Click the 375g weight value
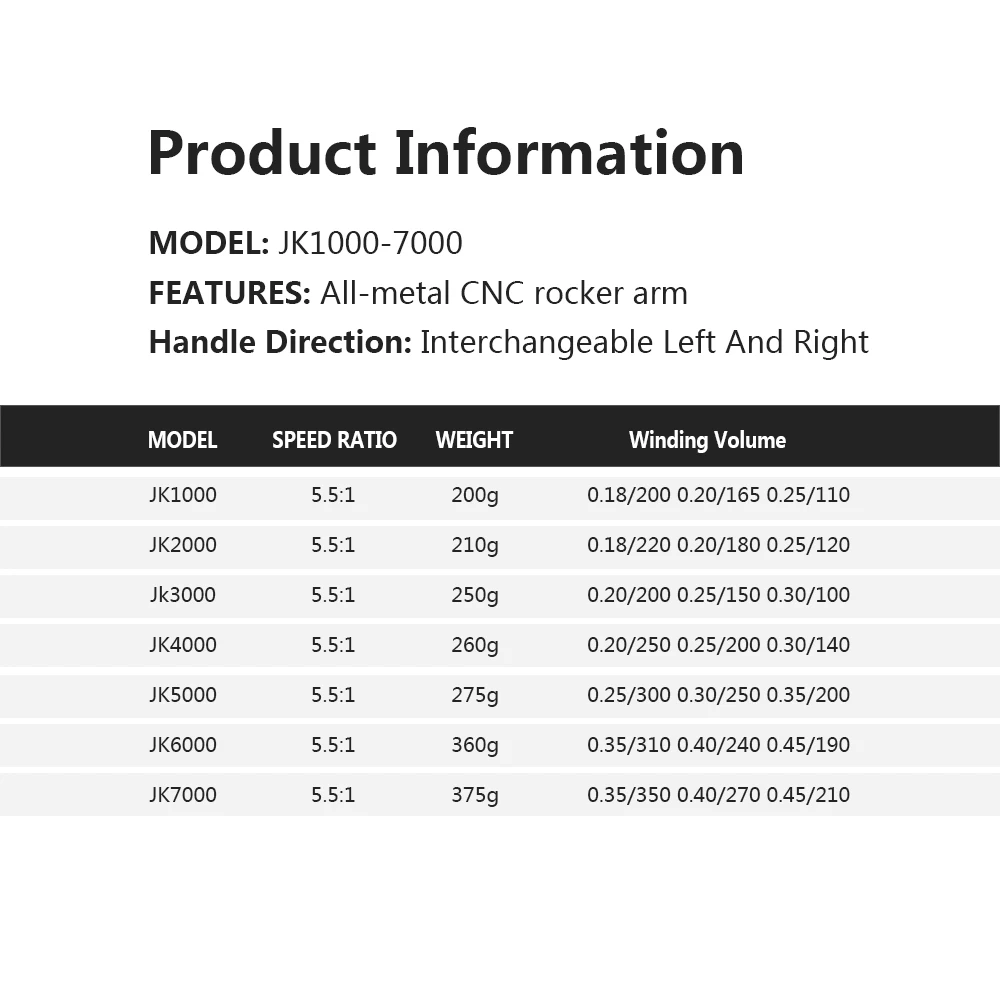Viewport: 1000px width, 1000px height. tap(475, 795)
